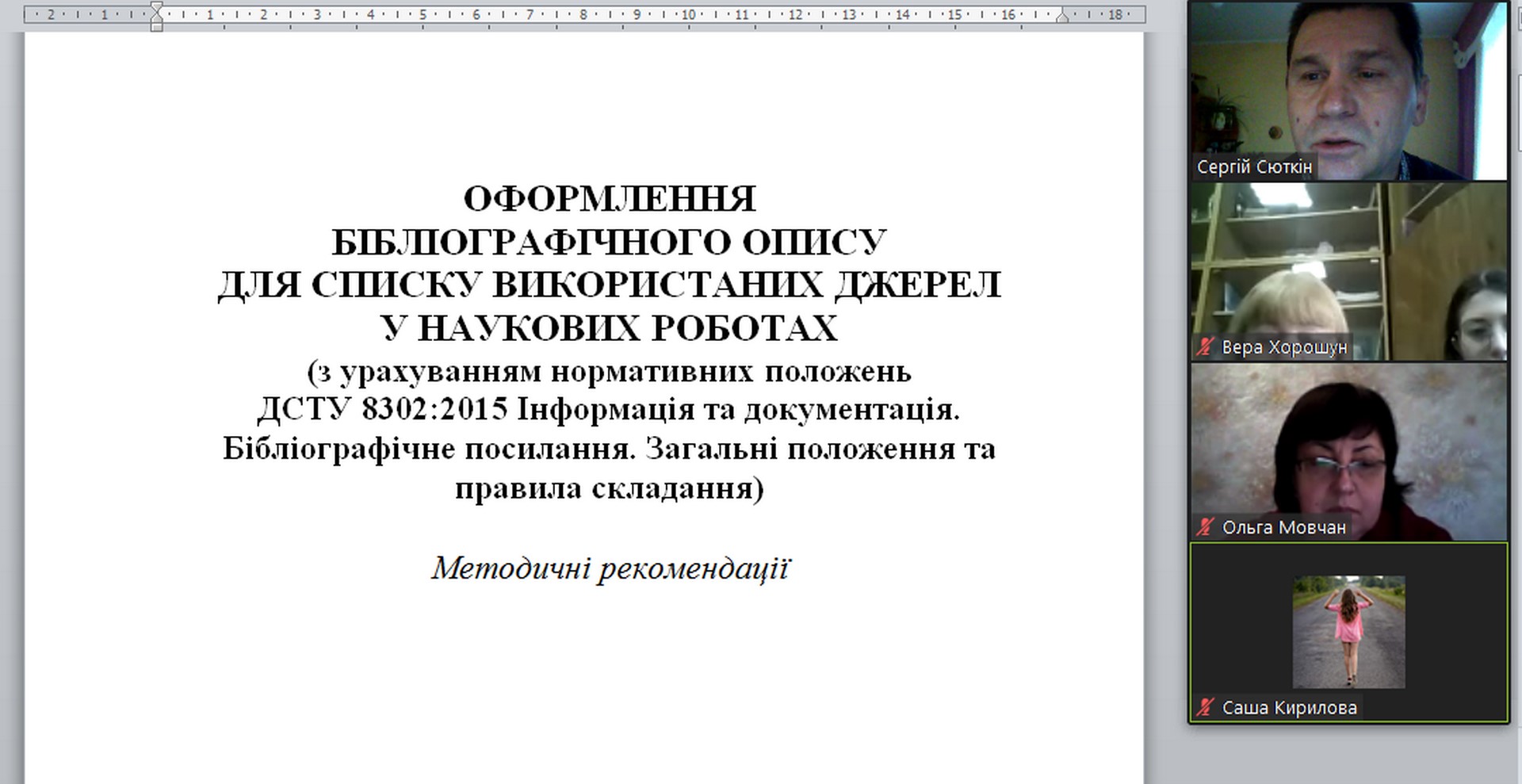Click the Ольга Мовчан name label

(1283, 527)
